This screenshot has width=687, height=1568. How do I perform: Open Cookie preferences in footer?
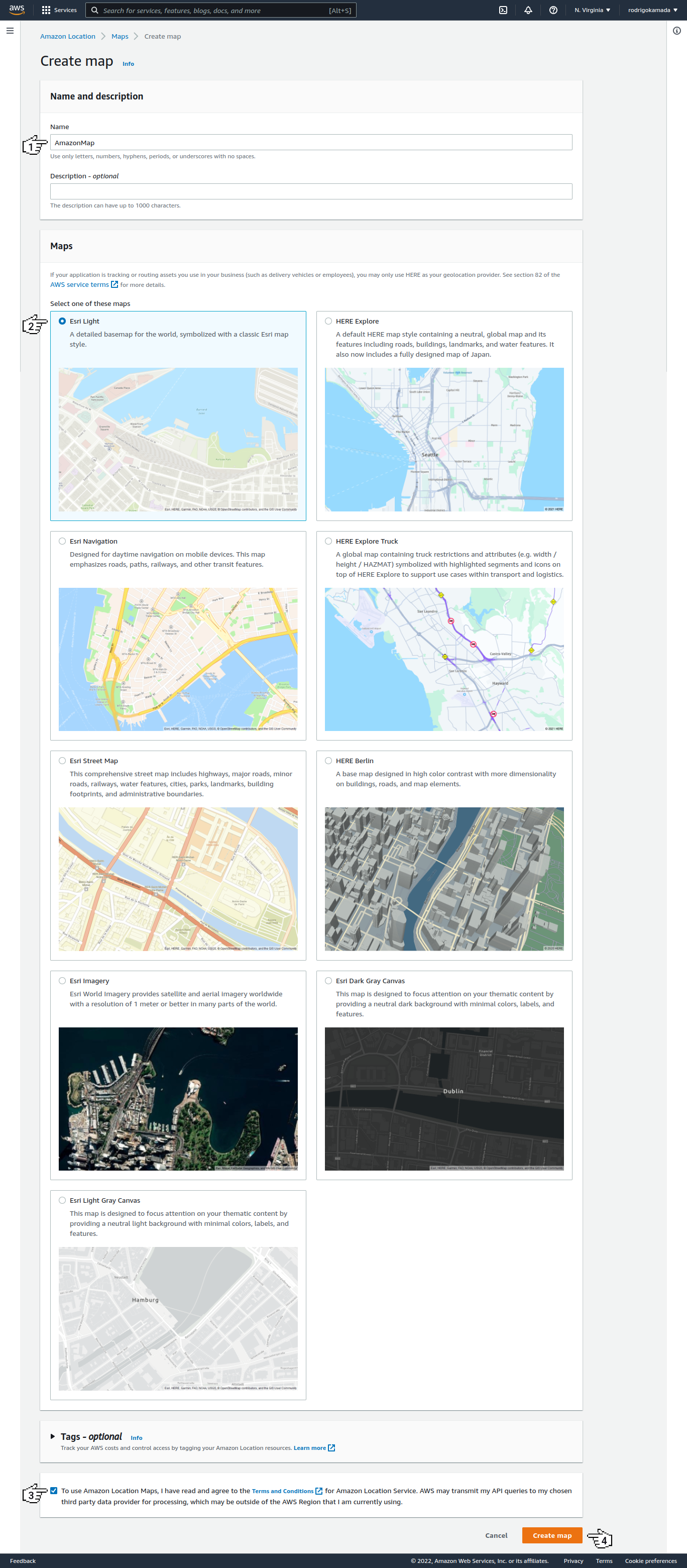tap(650, 1560)
